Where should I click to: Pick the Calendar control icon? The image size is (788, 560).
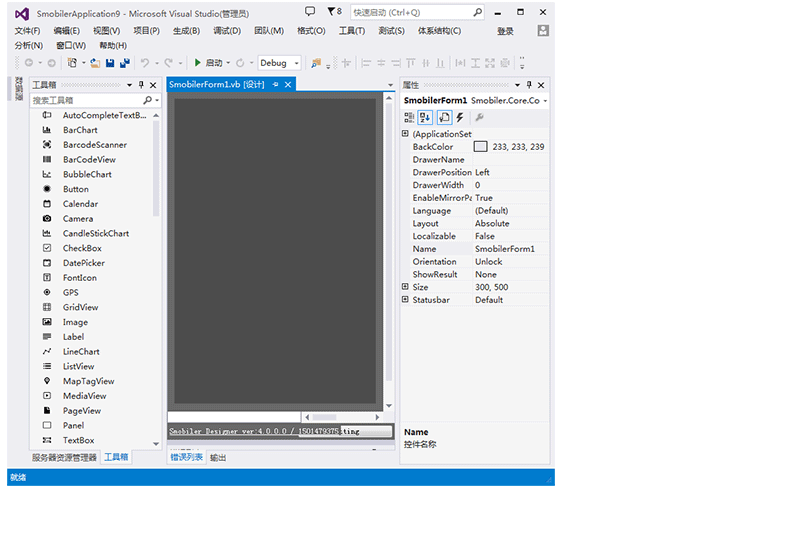pos(47,204)
